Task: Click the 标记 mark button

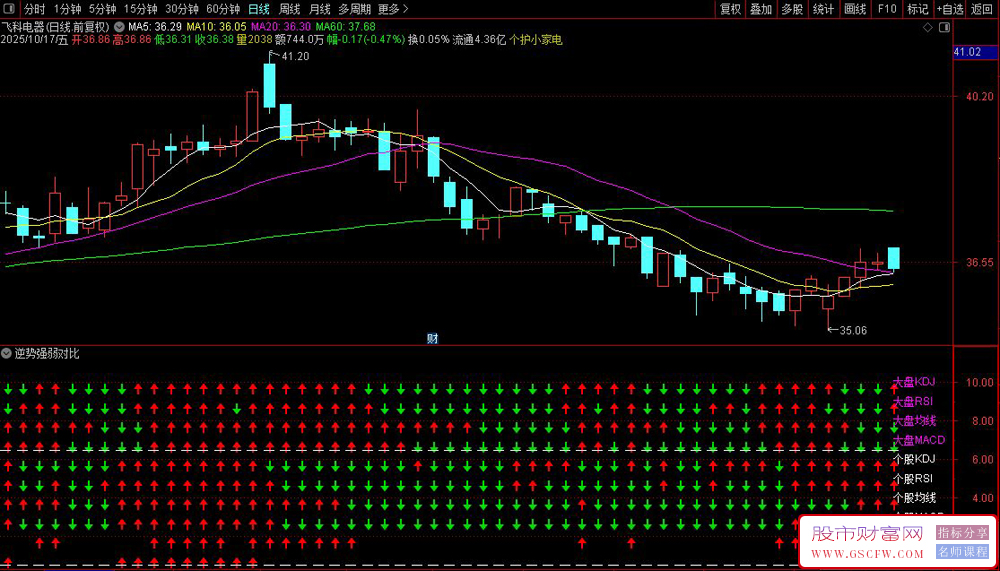Action: click(918, 9)
